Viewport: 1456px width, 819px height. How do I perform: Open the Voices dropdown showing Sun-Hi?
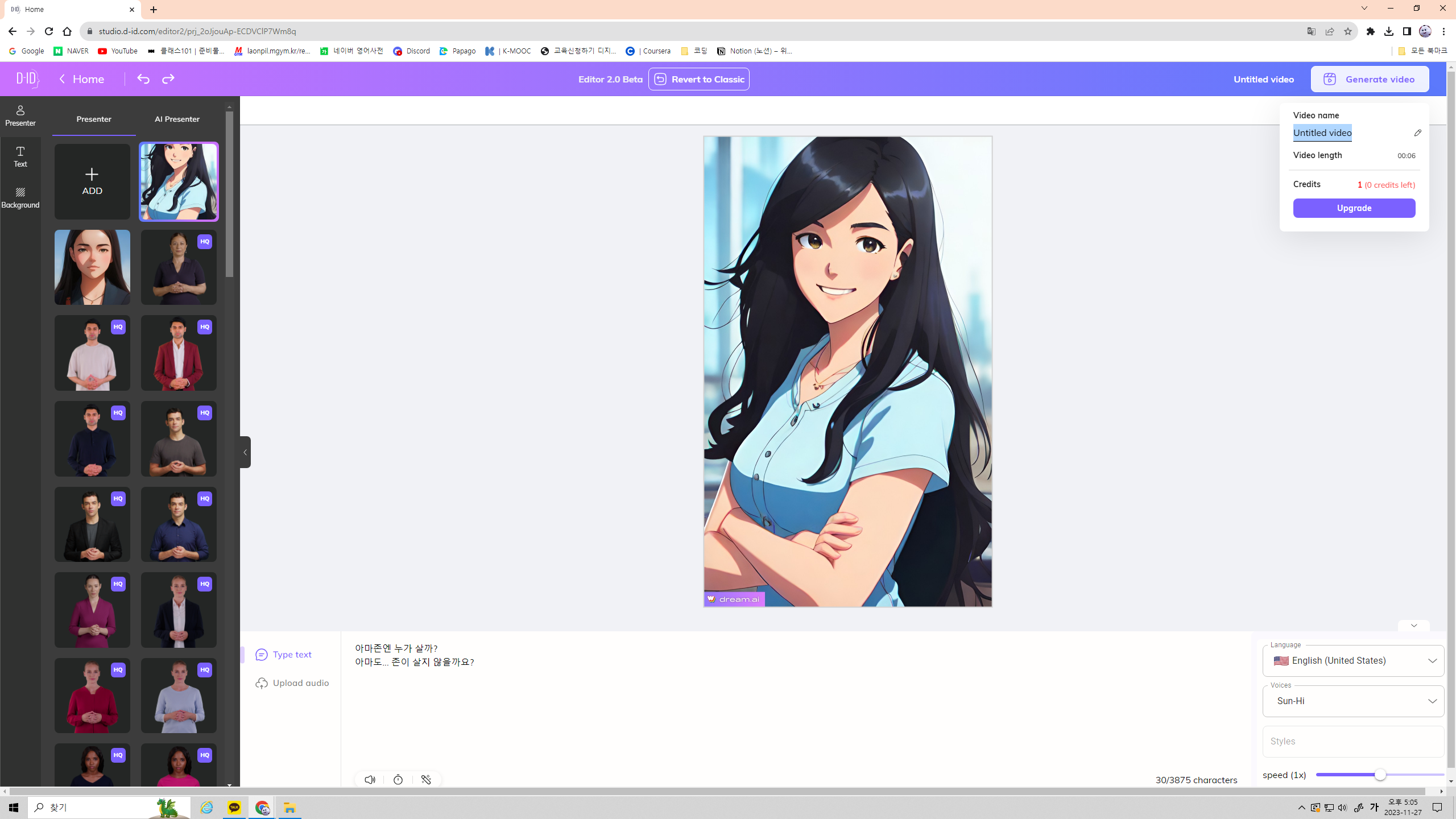coord(1353,701)
